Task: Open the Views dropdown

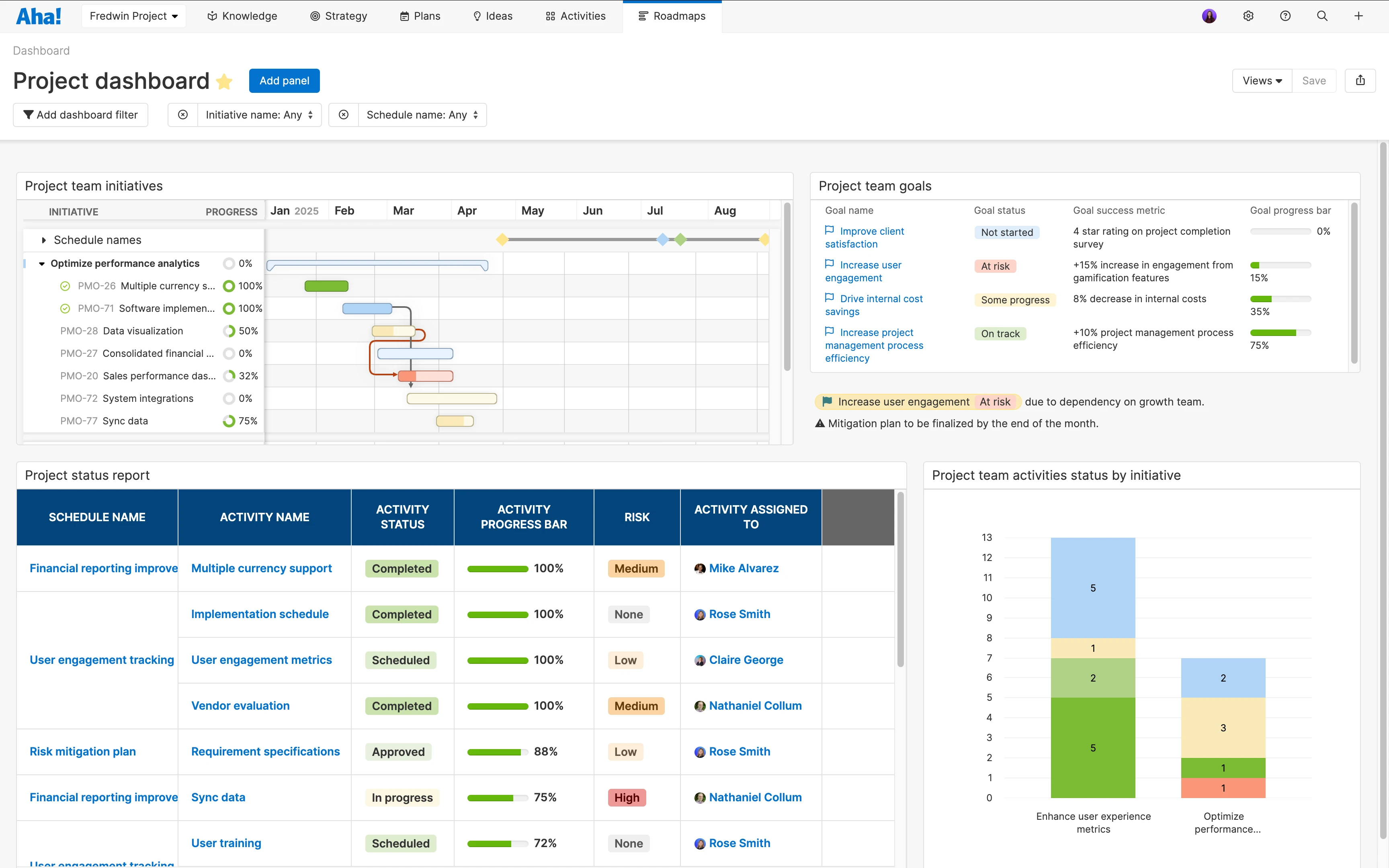Action: [x=1261, y=80]
